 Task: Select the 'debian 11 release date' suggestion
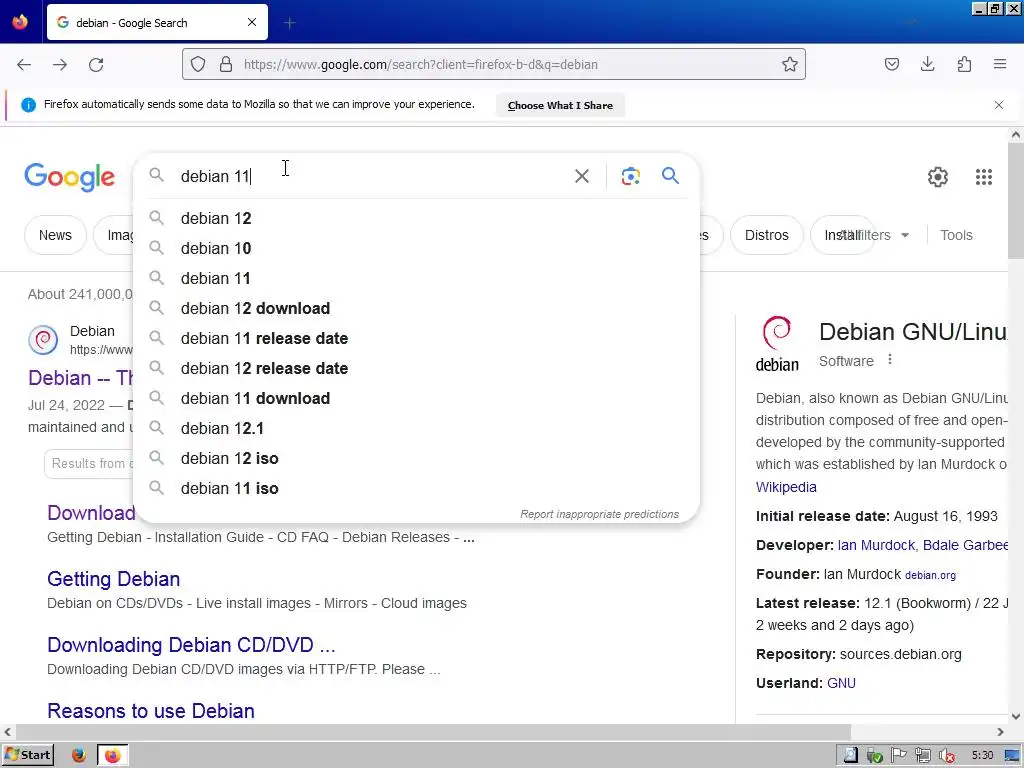pyautogui.click(x=416, y=338)
